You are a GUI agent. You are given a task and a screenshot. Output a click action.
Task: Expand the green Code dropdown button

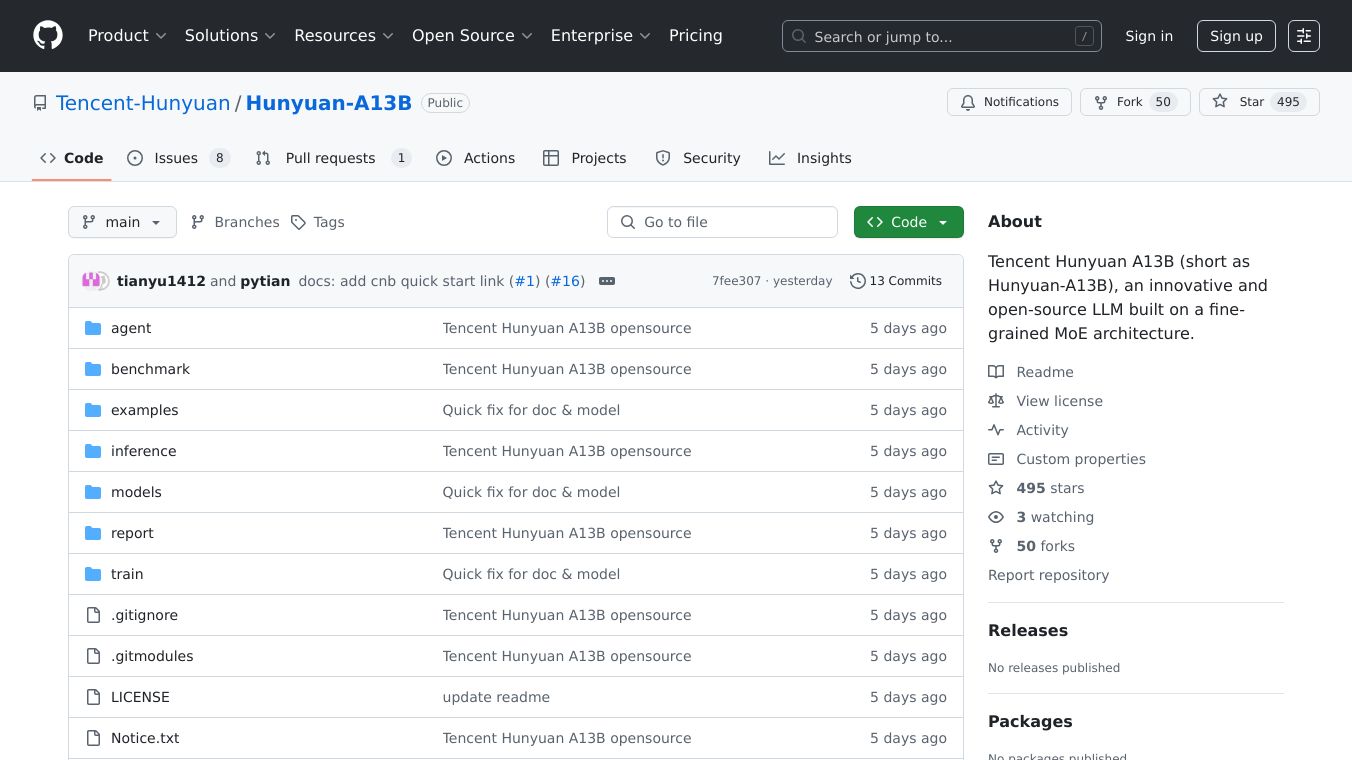click(x=908, y=222)
